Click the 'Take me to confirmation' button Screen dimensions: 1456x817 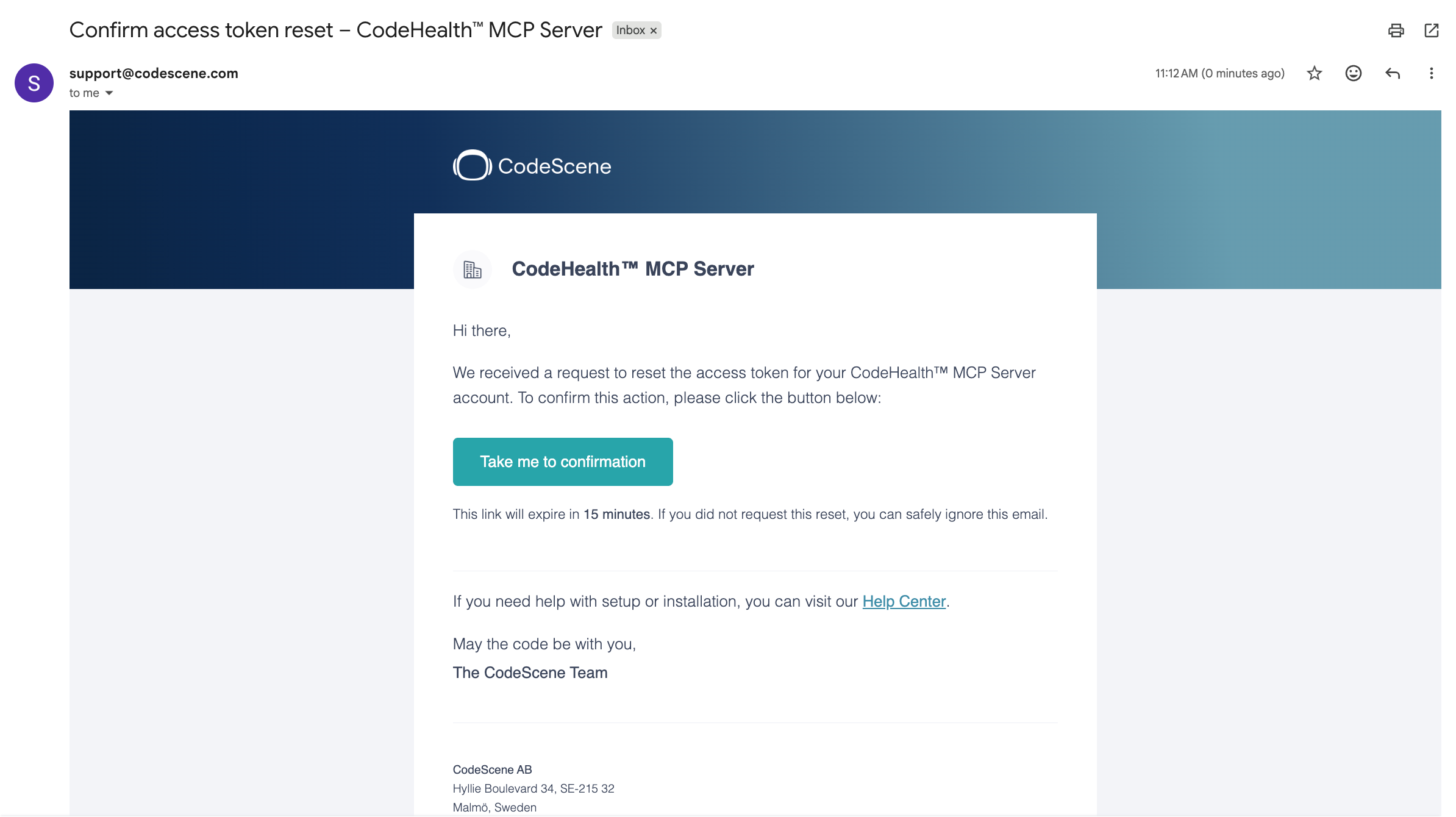tap(563, 462)
